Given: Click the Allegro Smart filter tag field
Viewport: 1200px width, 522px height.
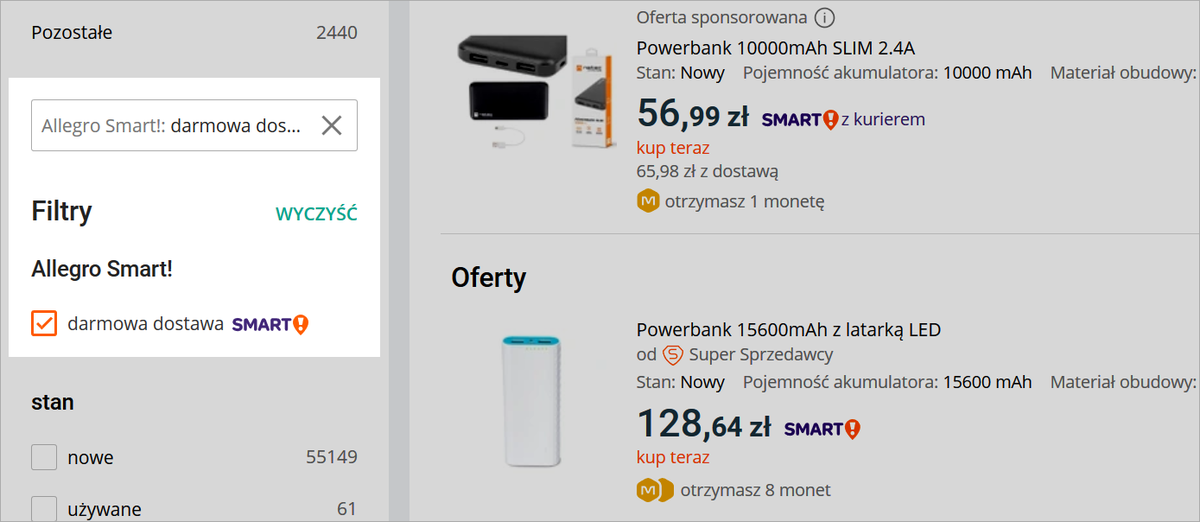Looking at the screenshot, I should coord(170,126).
